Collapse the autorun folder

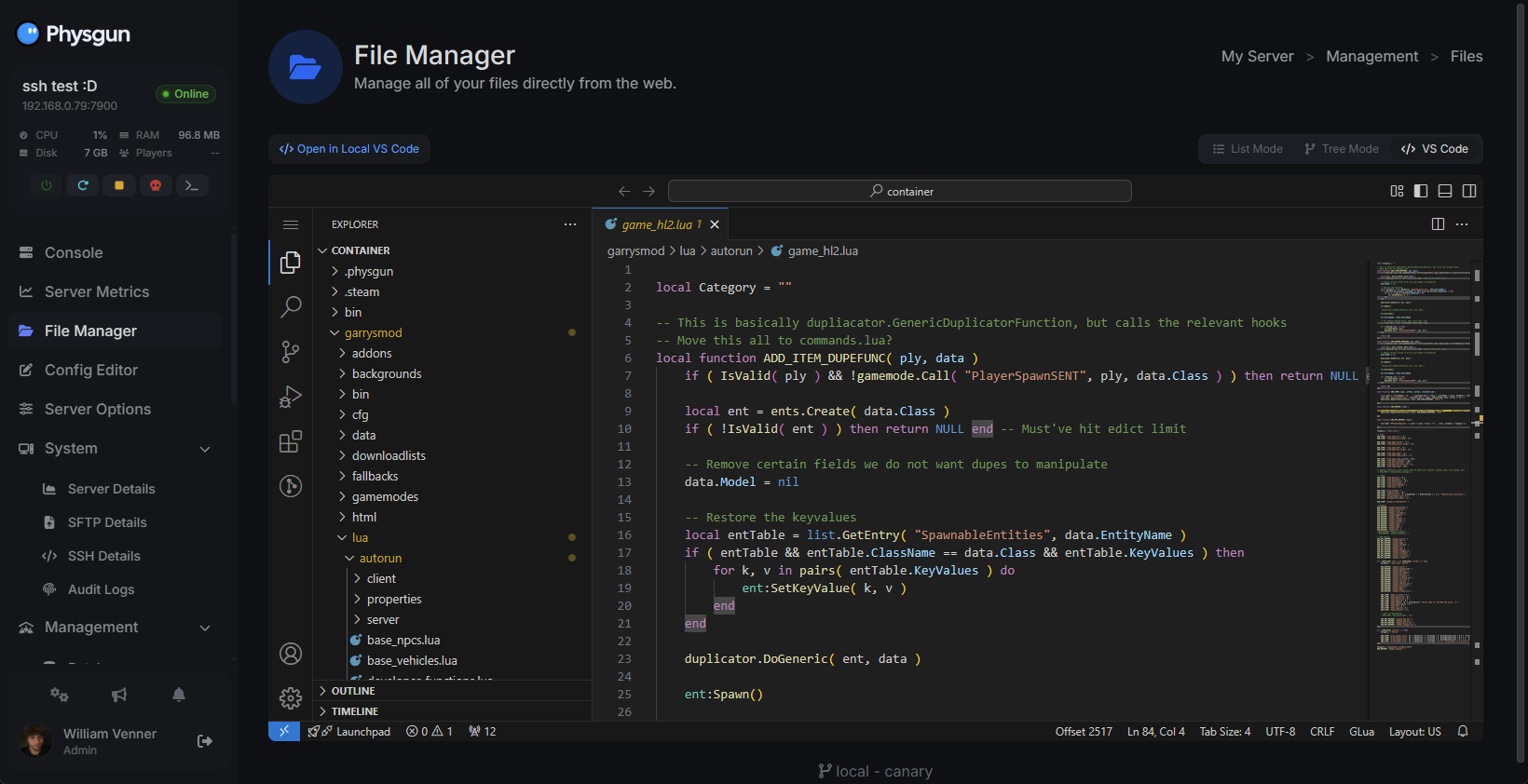[453, 558]
